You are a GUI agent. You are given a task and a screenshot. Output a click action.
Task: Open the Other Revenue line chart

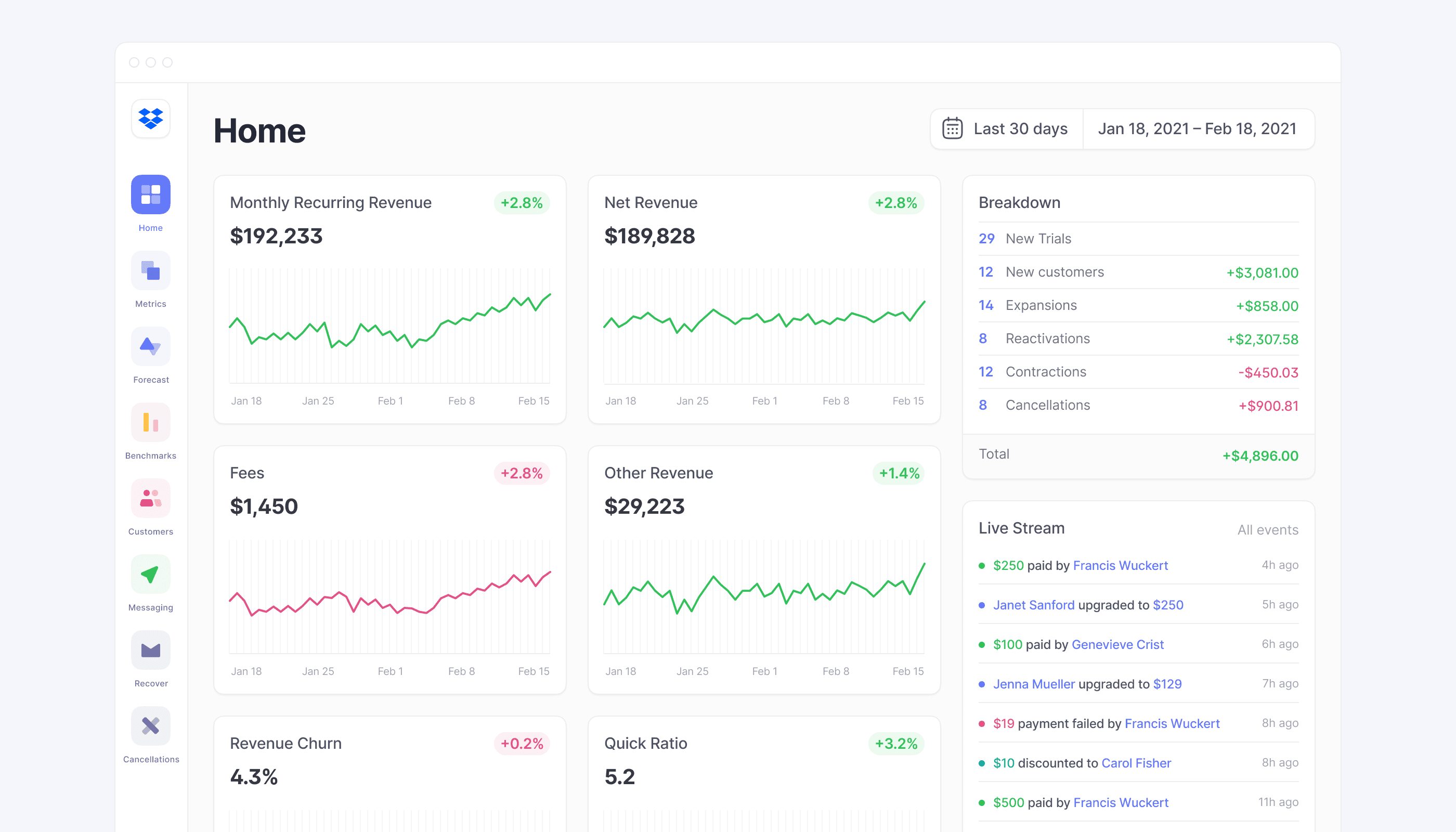click(764, 596)
